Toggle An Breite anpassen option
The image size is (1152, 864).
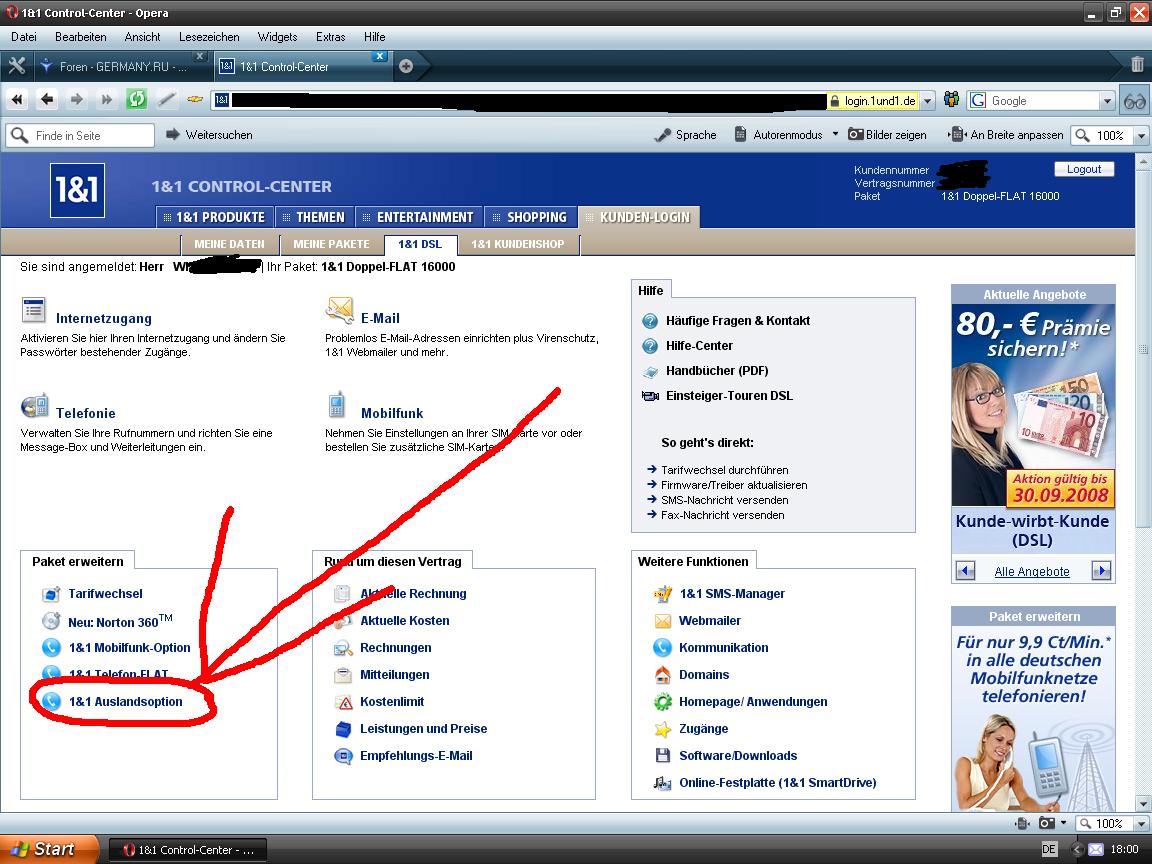pos(1006,135)
